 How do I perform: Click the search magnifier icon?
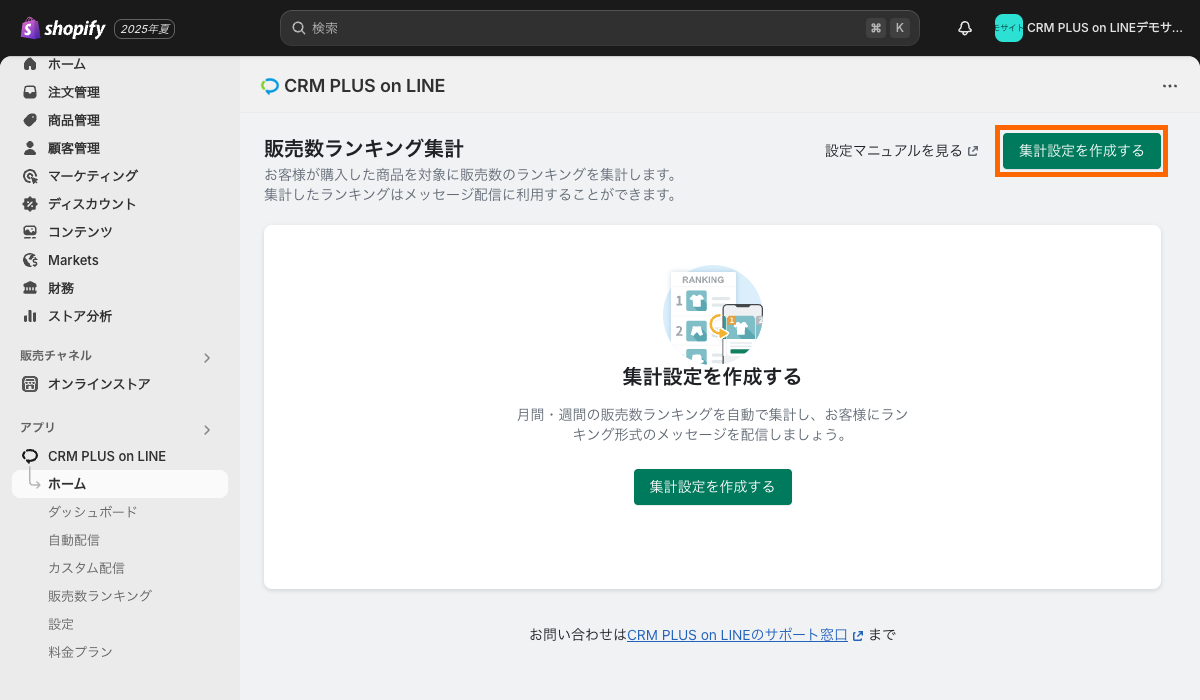click(298, 28)
